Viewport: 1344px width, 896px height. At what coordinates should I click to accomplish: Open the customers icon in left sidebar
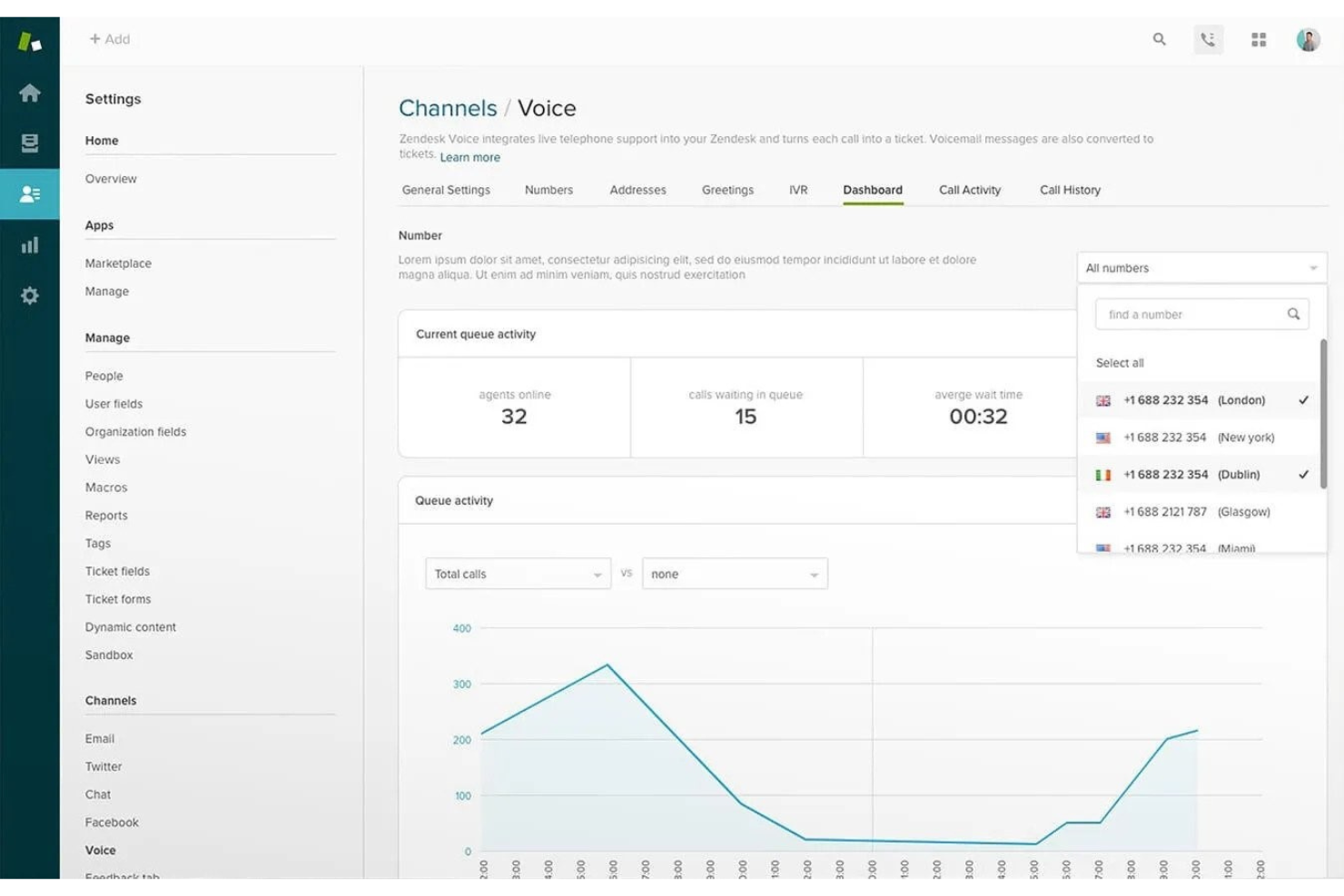30,192
